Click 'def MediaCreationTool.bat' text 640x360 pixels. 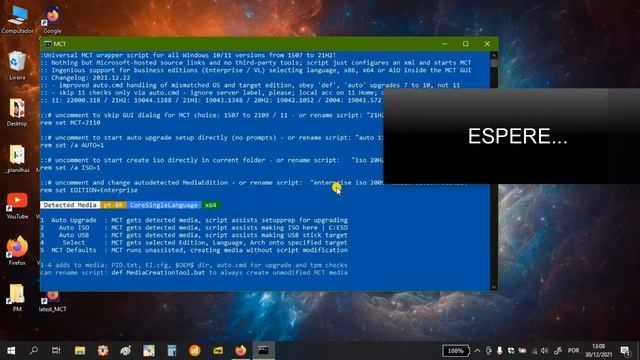point(158,272)
